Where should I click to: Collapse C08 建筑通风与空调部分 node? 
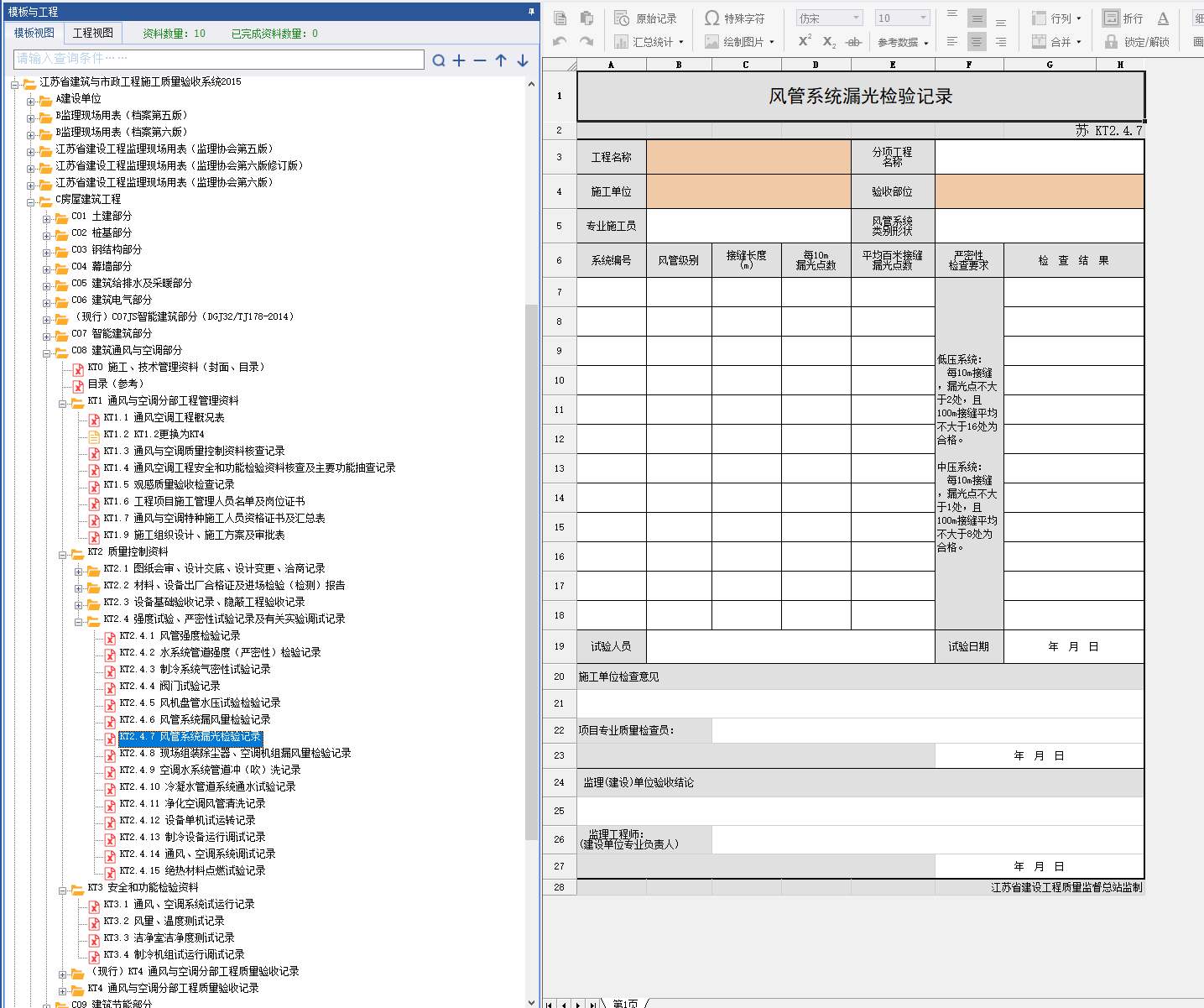coord(47,353)
